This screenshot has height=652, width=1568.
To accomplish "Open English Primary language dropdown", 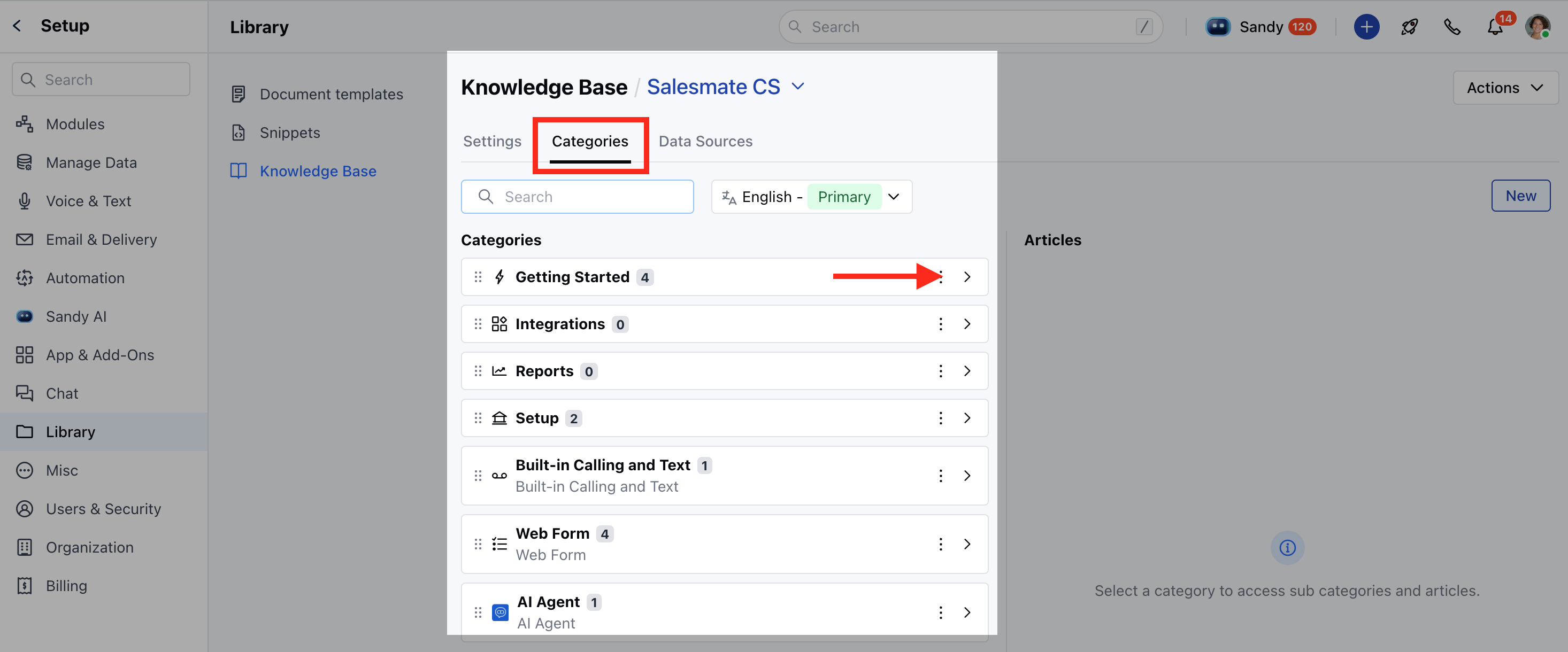I will point(811,197).
